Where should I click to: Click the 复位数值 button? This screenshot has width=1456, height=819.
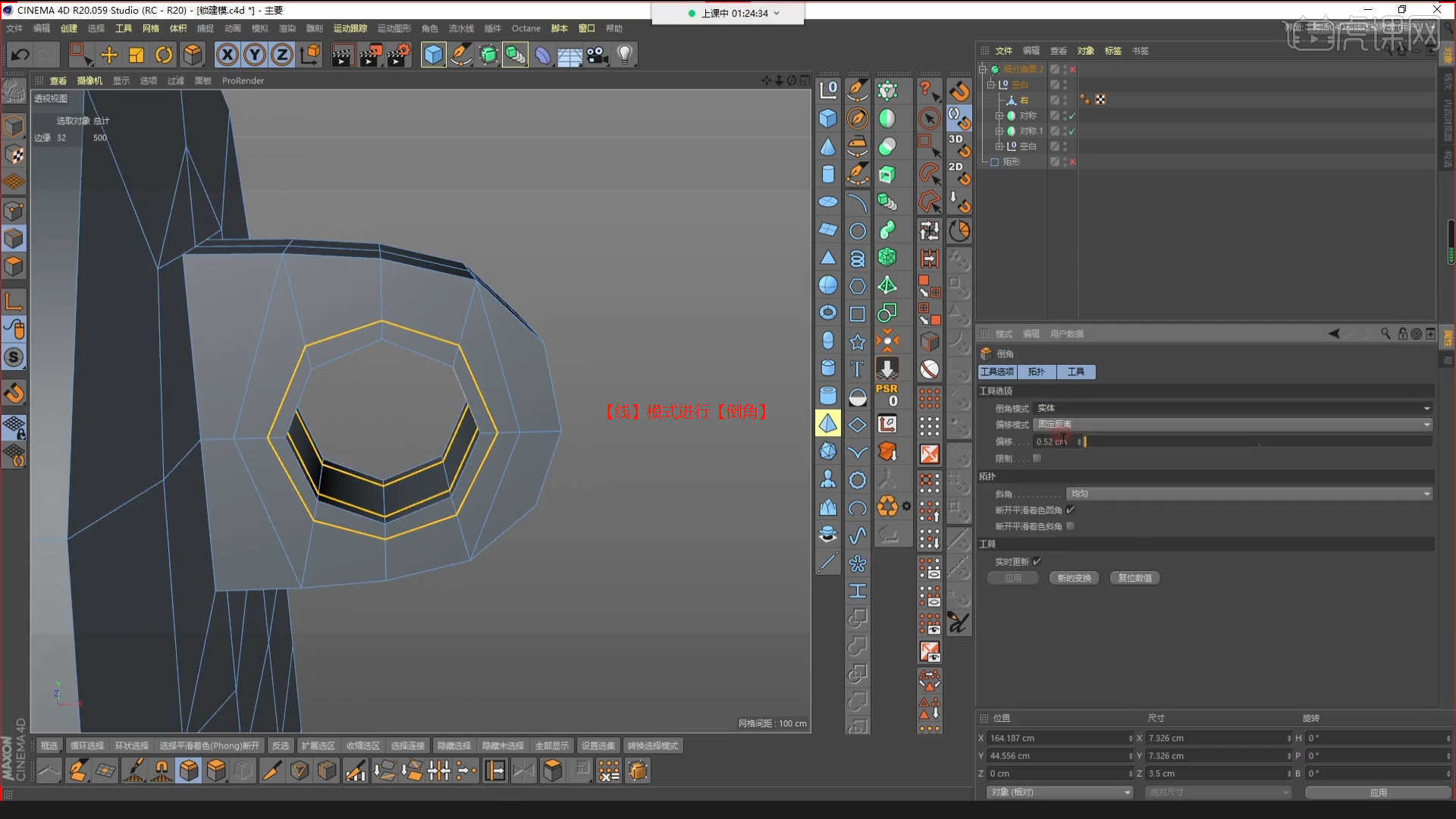click(x=1135, y=578)
